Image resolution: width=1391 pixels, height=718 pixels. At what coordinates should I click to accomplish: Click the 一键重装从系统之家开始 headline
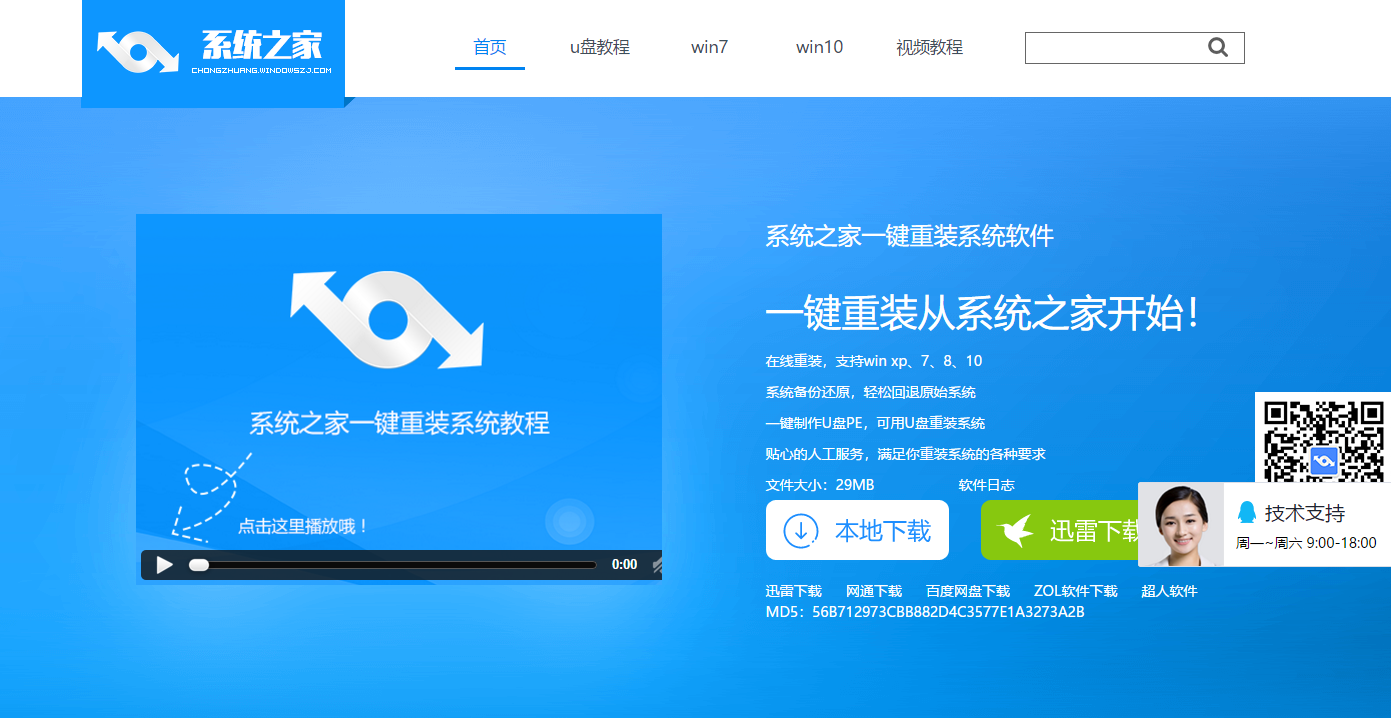tap(983, 314)
